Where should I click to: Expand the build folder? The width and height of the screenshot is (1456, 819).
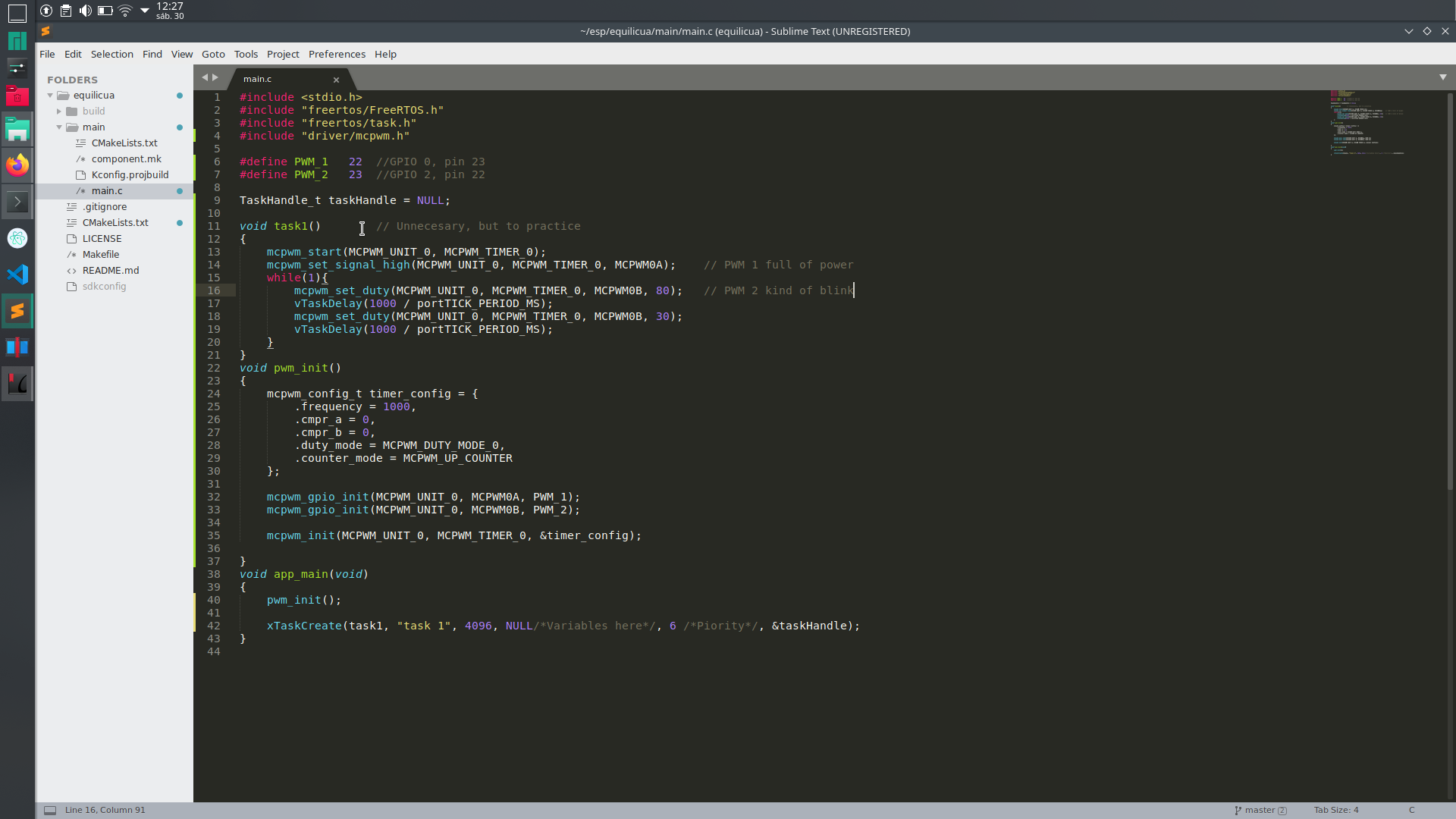click(x=59, y=111)
